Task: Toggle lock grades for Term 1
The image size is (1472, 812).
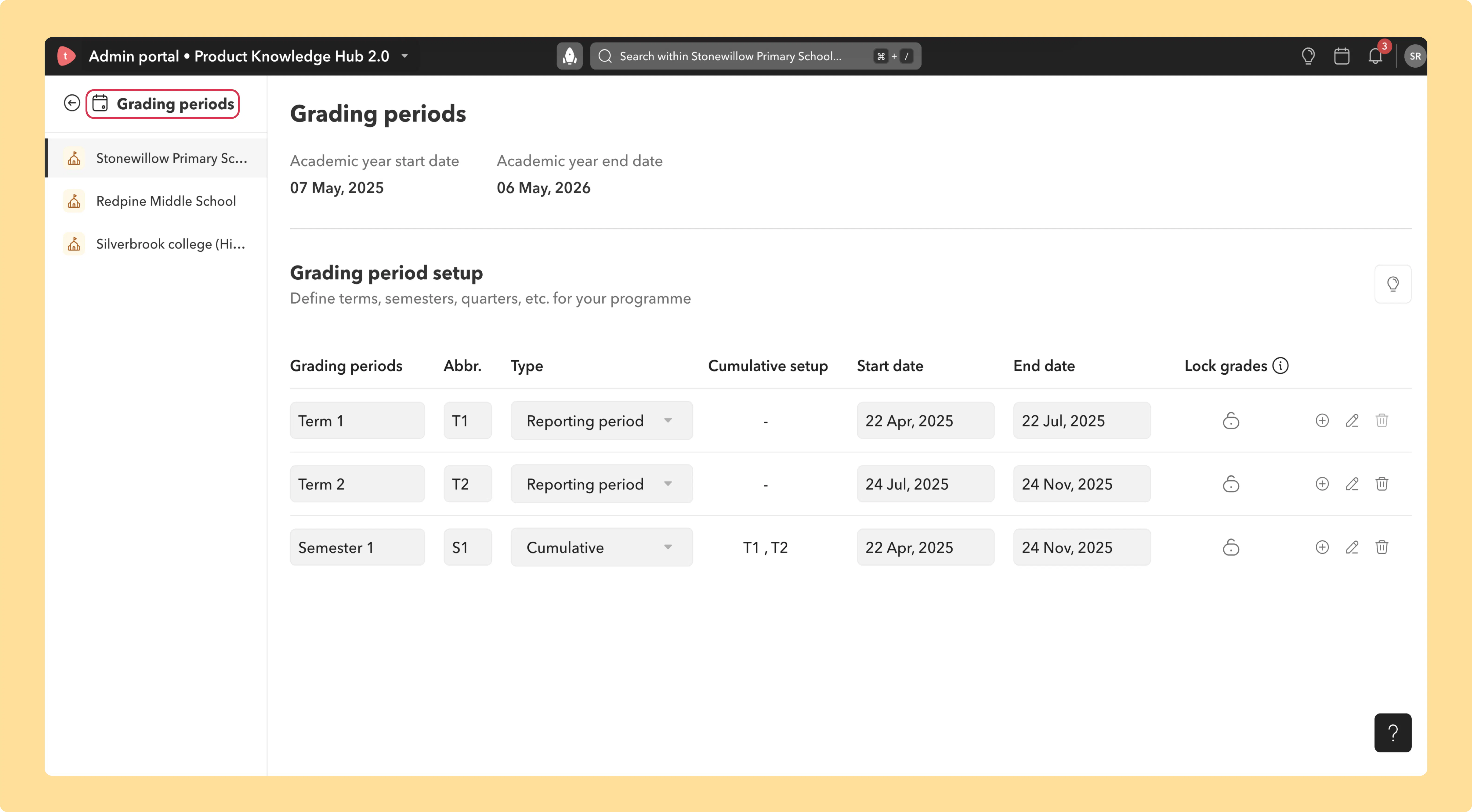Action: coord(1231,421)
